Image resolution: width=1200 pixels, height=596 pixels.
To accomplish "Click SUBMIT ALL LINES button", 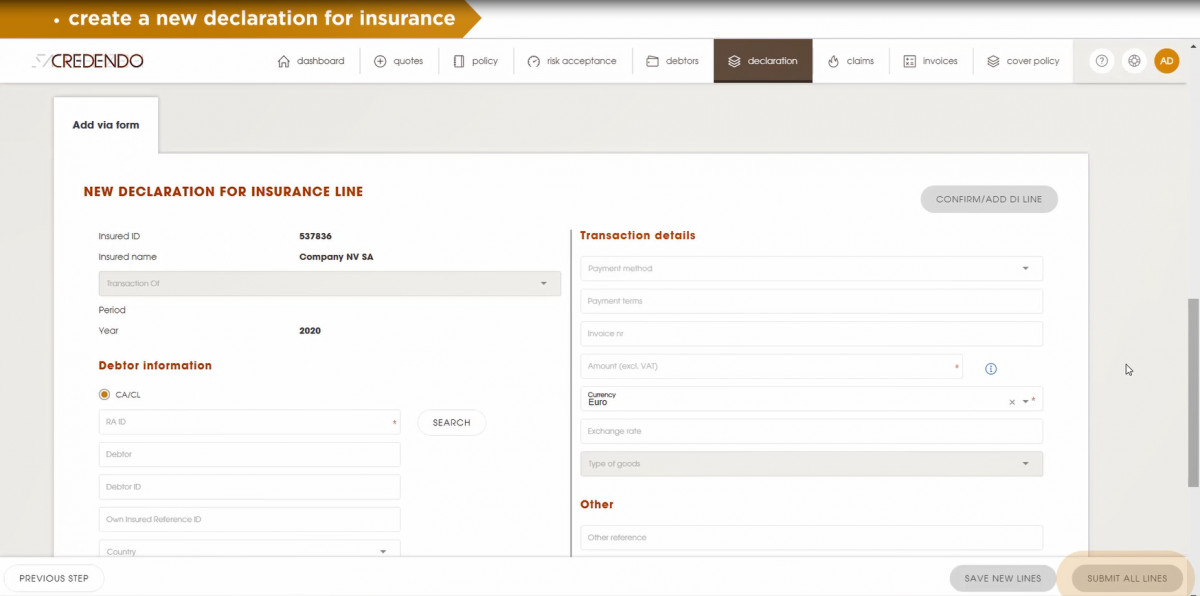I will coord(1127,578).
